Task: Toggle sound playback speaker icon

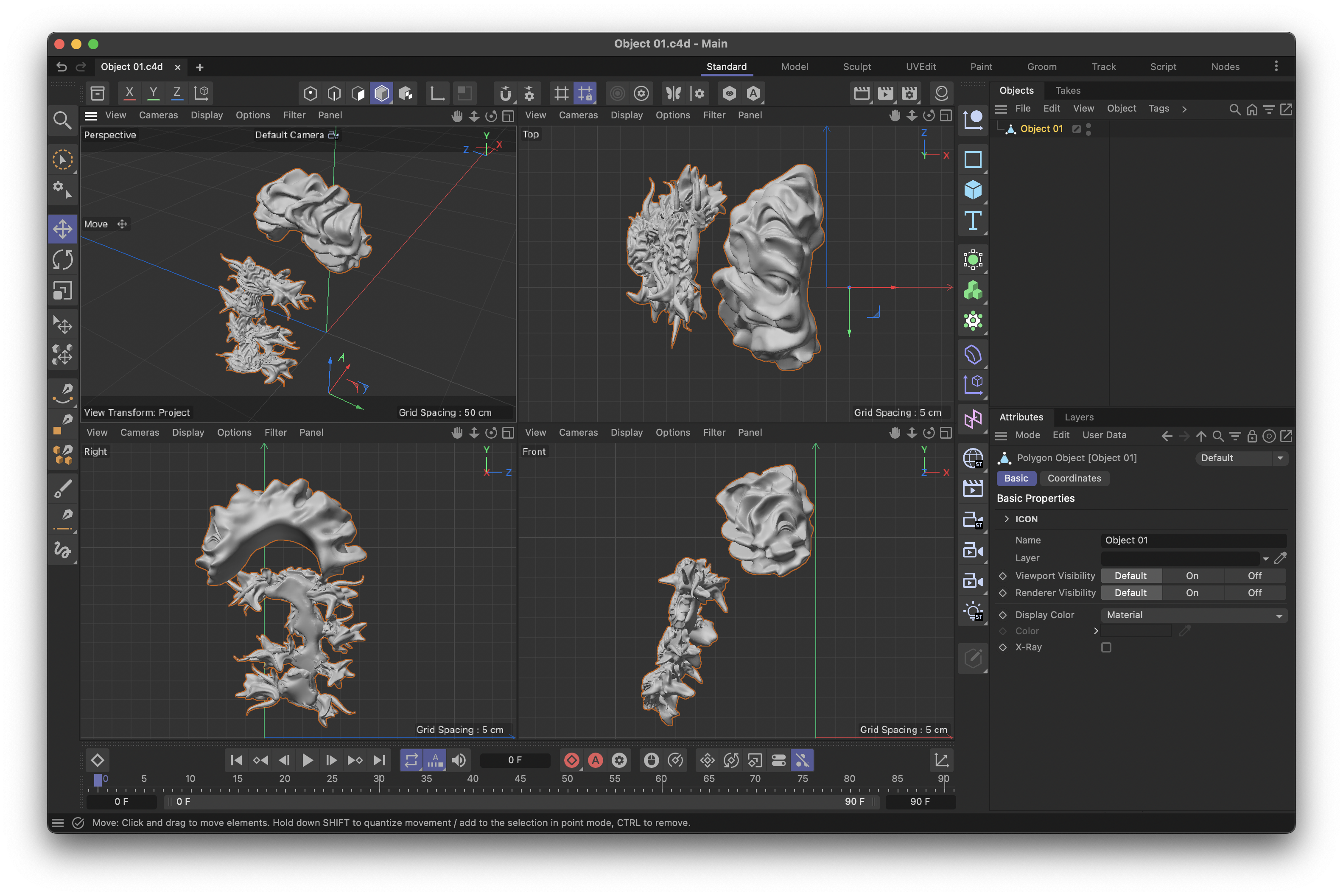Action: (x=459, y=760)
